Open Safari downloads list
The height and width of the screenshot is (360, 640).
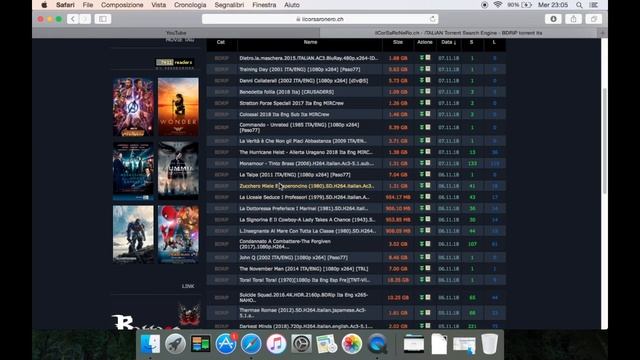(x=553, y=19)
